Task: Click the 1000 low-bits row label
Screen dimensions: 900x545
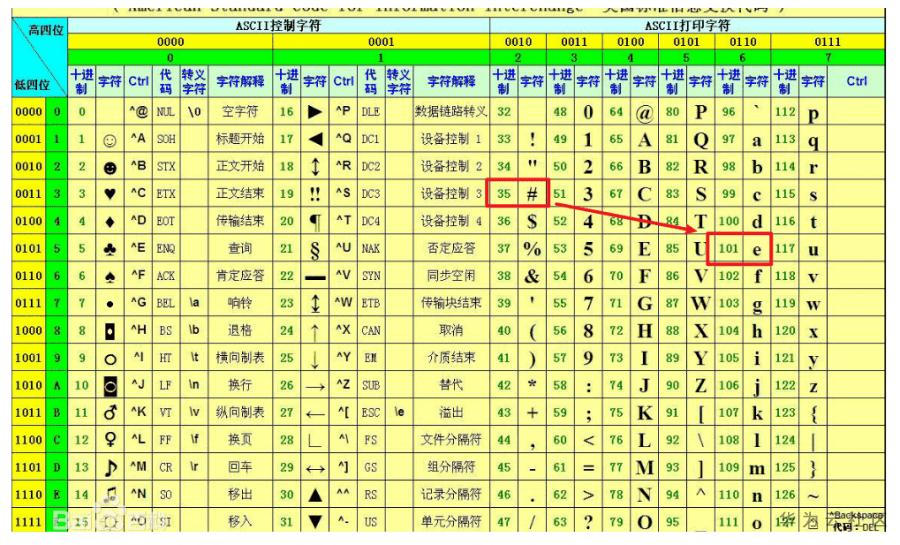Action: (29, 330)
